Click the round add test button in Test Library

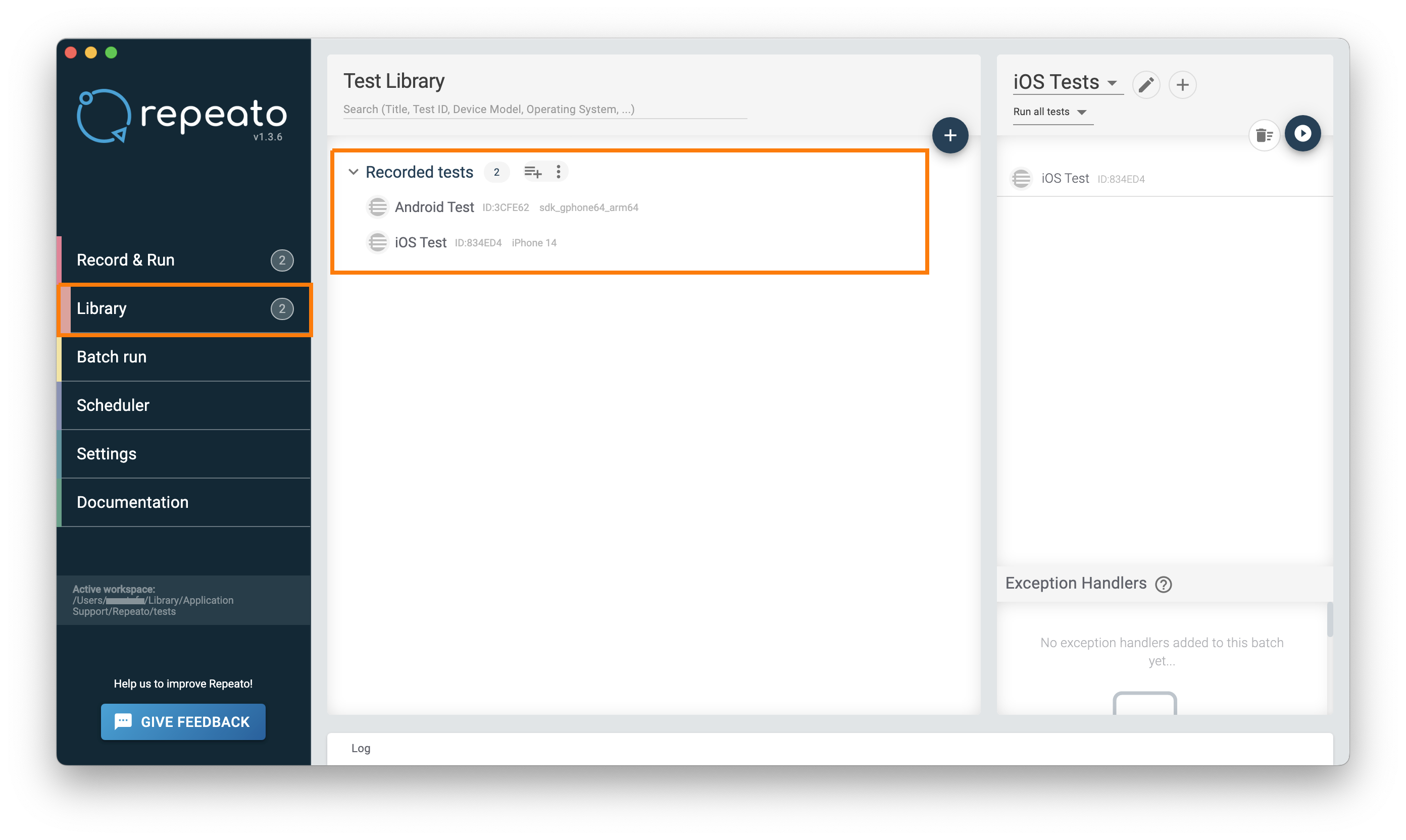point(949,135)
